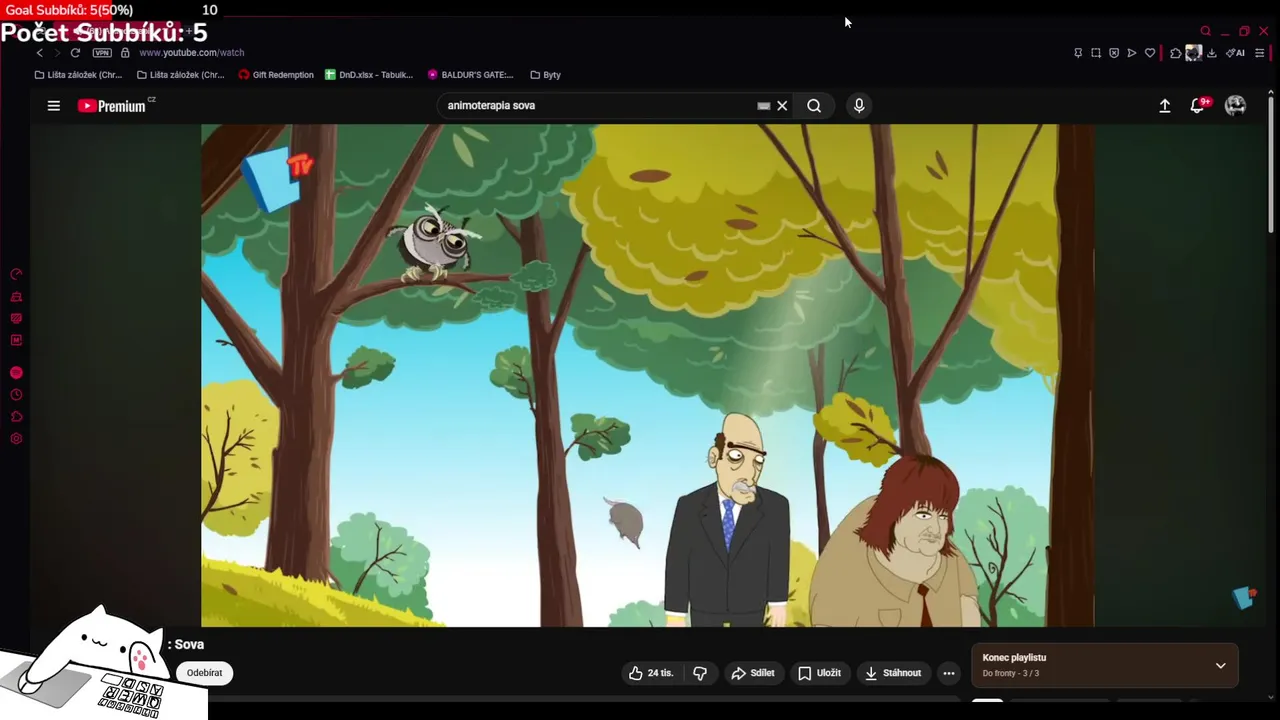Open the browser downloads icon

pos(1212,53)
